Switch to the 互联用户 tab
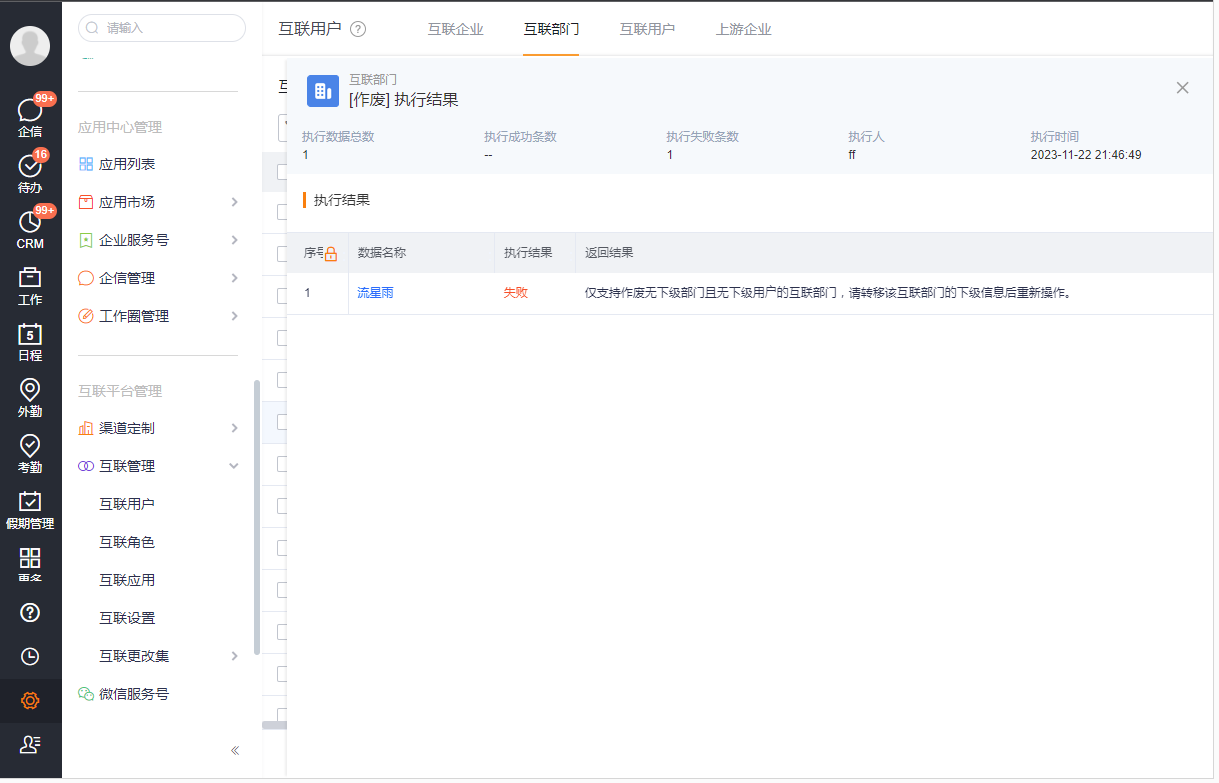 click(647, 29)
